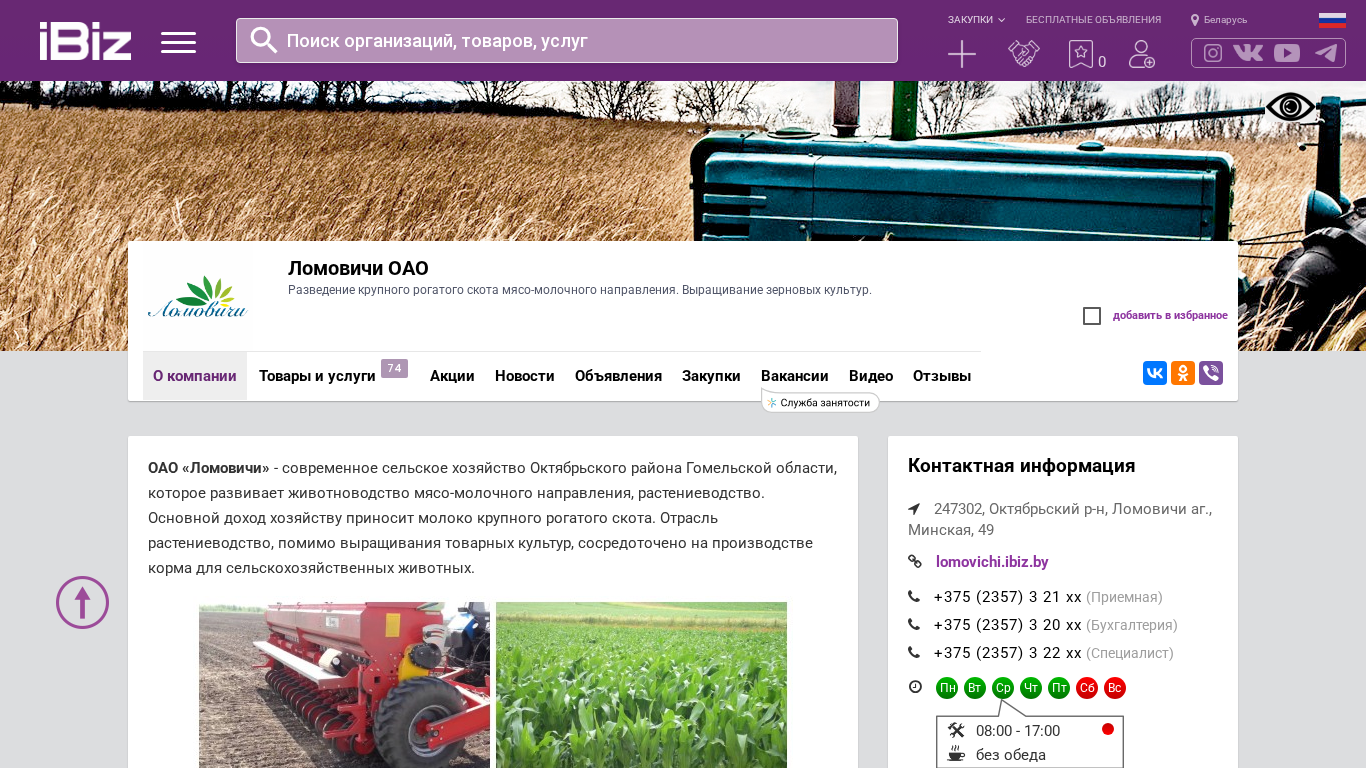Image resolution: width=1366 pixels, height=768 pixels.
Task: Click the user registration icon
Action: tap(1142, 54)
